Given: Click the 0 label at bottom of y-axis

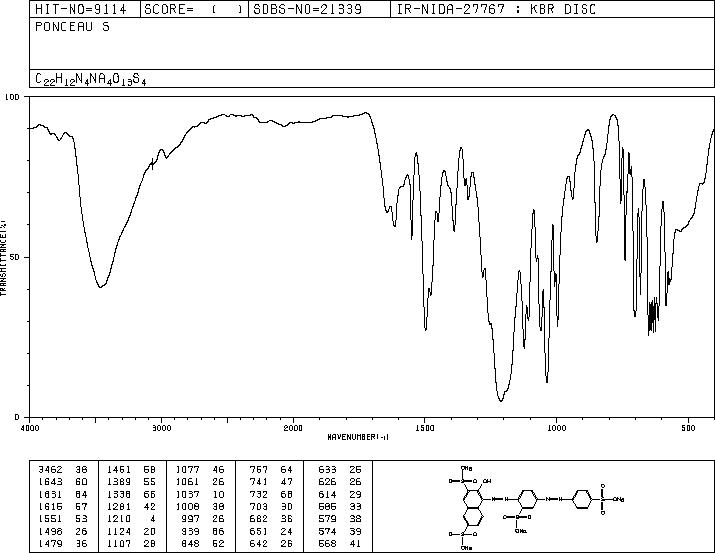Looking at the screenshot, I should (17, 417).
